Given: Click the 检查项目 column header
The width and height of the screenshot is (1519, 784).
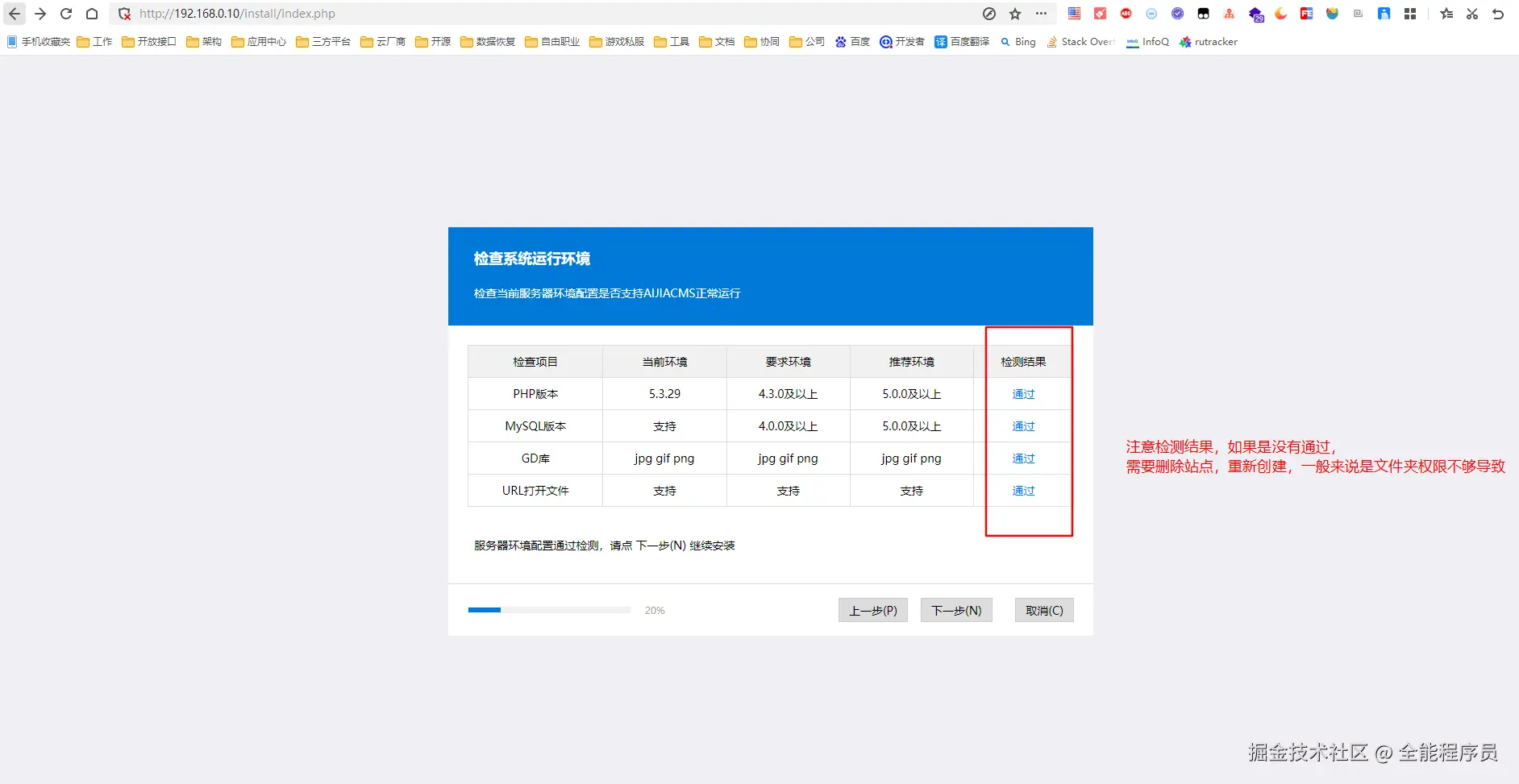Looking at the screenshot, I should click(535, 362).
